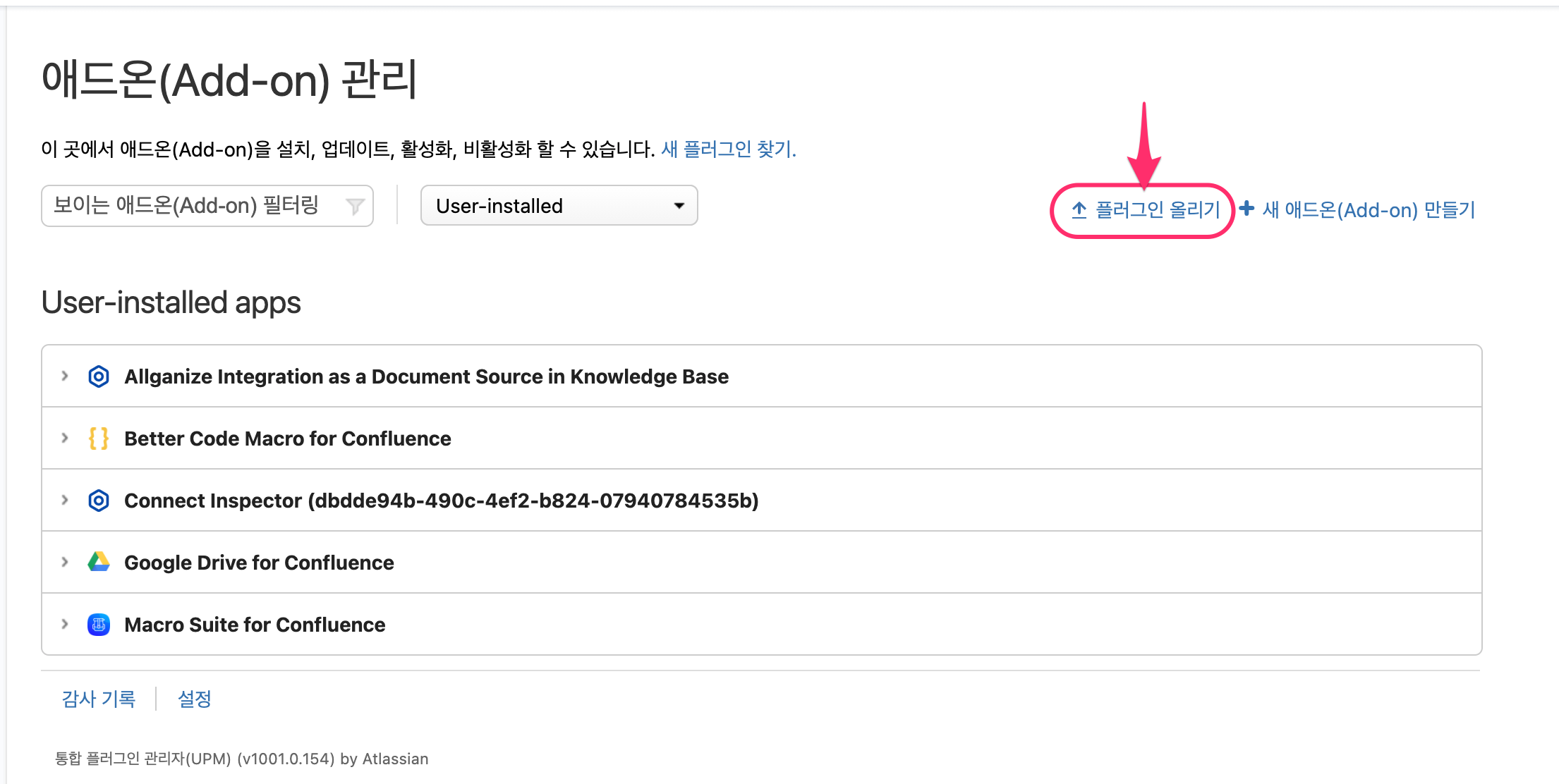This screenshot has width=1559, height=784.
Task: Click the Better Code Macro braces icon
Action: pyautogui.click(x=99, y=439)
